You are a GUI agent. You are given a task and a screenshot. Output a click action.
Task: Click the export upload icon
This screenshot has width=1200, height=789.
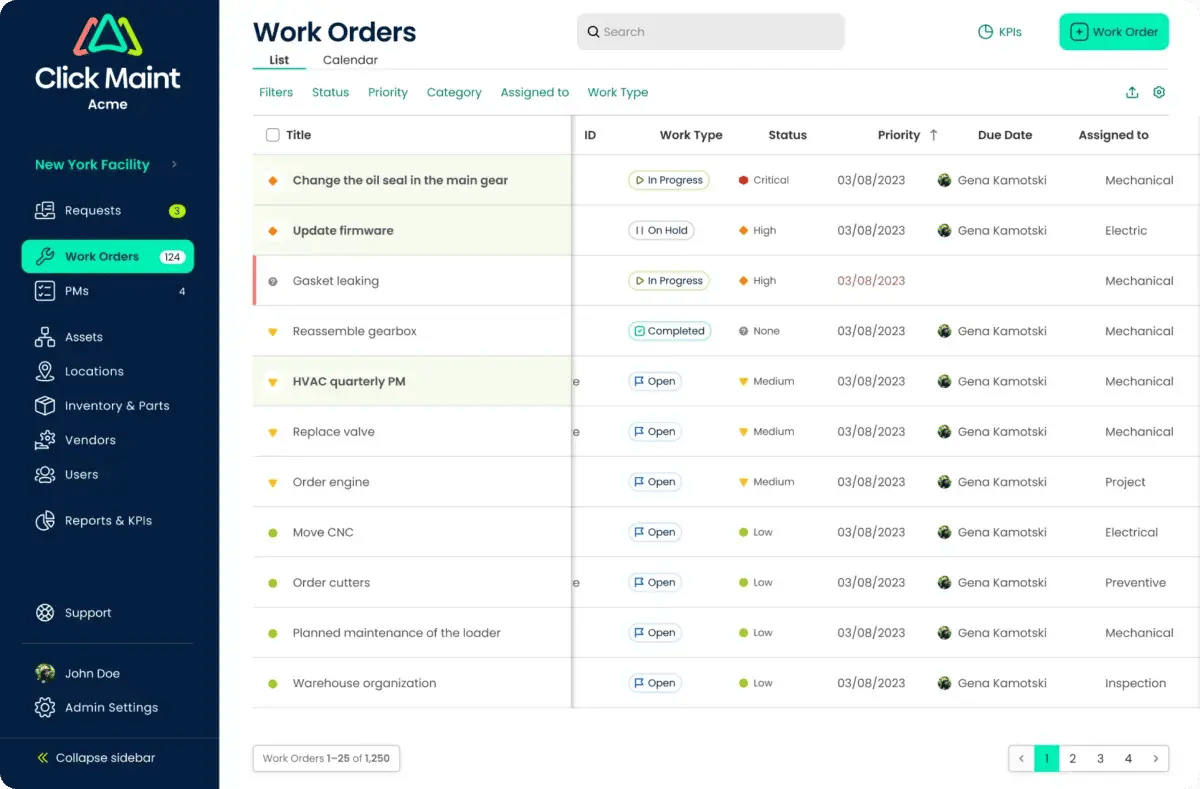tap(1132, 92)
